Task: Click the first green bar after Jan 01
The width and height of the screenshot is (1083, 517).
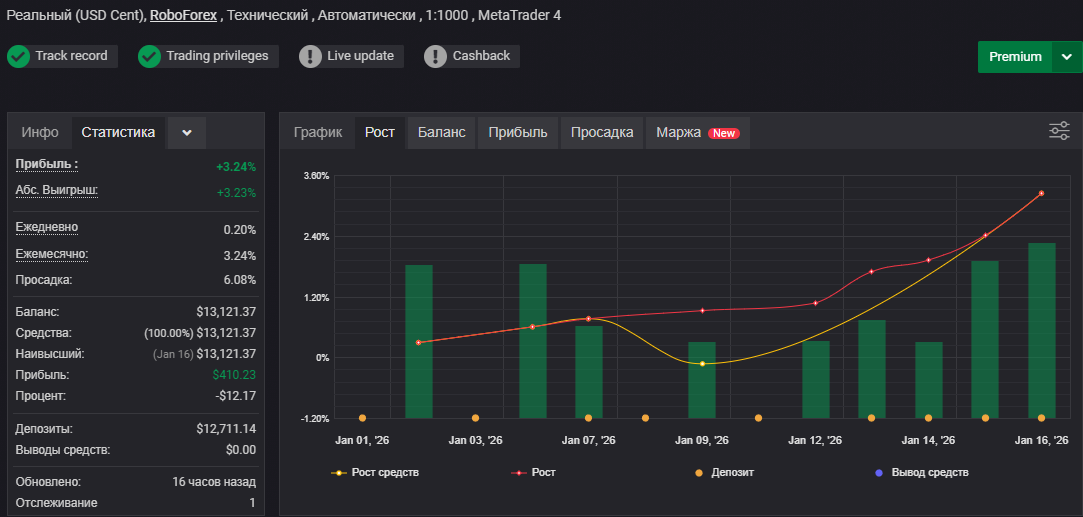Action: [419, 342]
